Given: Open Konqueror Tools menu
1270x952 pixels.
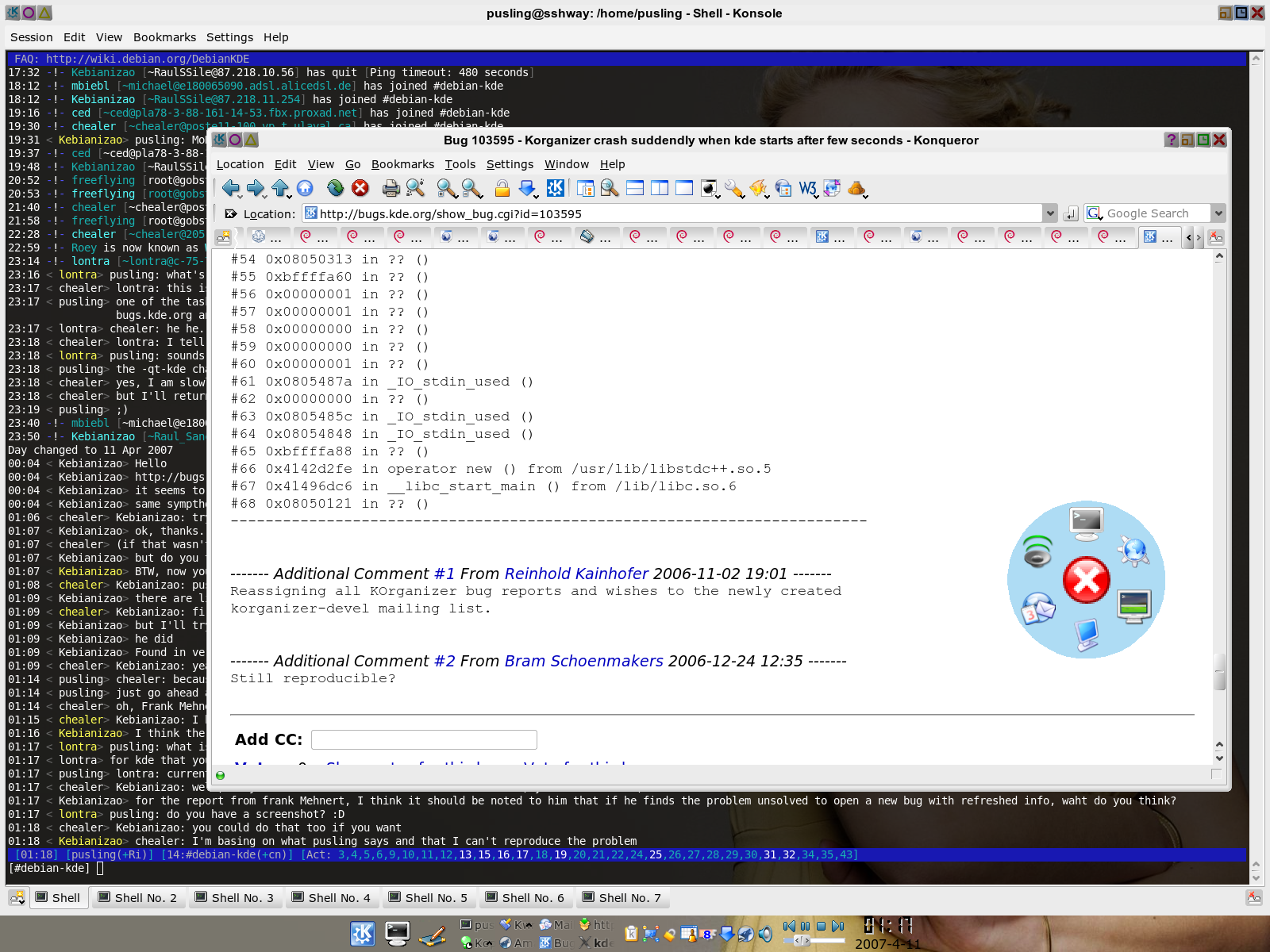Looking at the screenshot, I should pyautogui.click(x=460, y=164).
